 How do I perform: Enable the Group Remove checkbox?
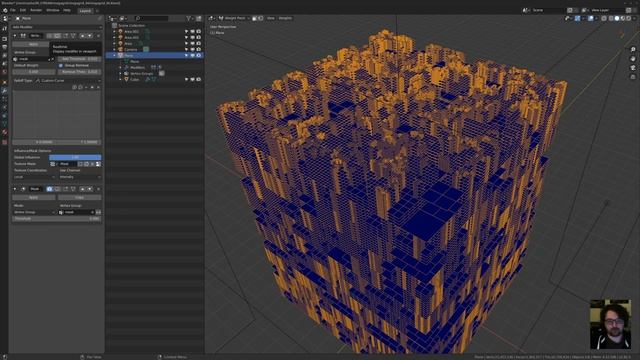click(61, 65)
